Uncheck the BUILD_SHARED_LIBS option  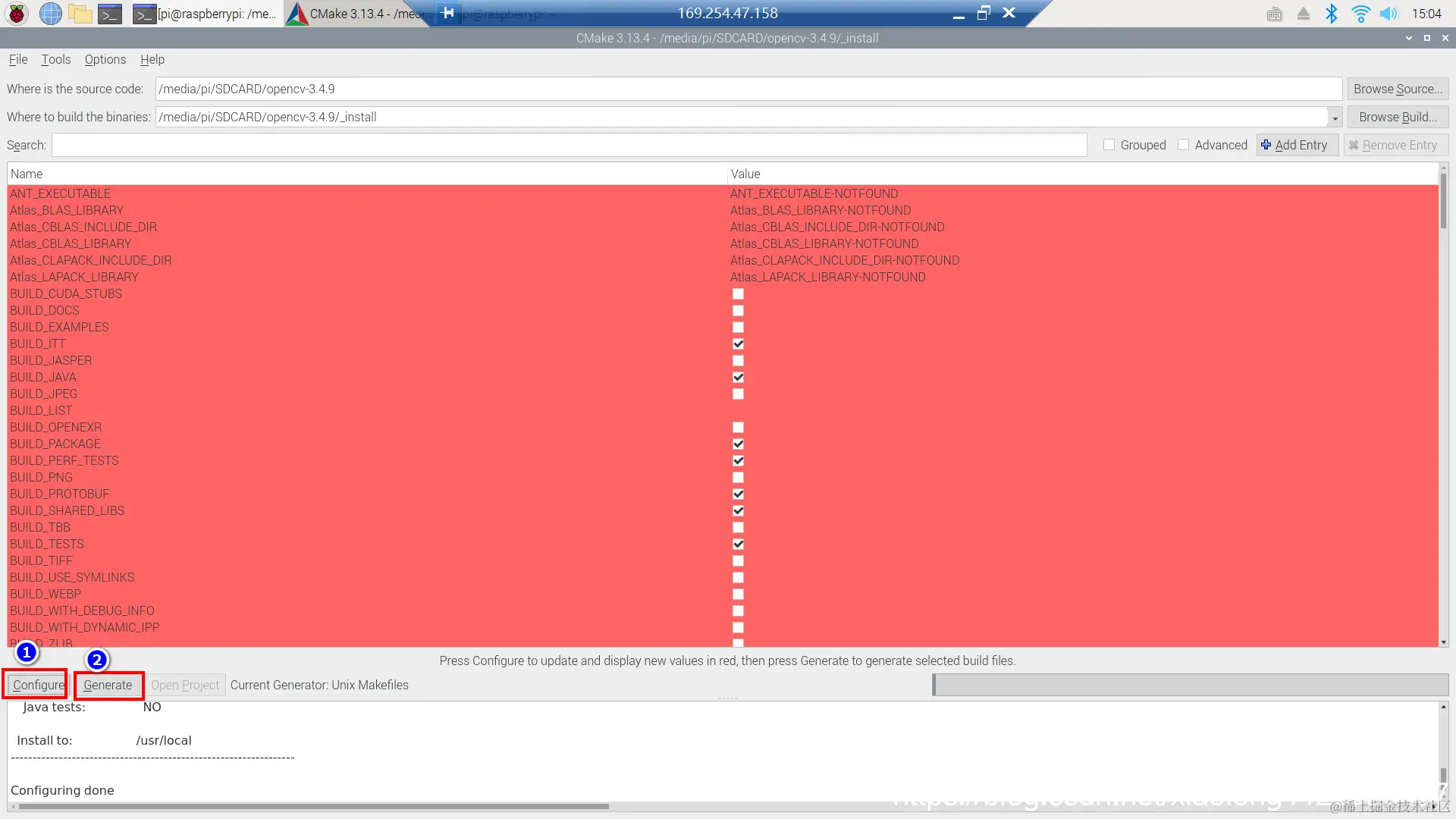point(738,511)
